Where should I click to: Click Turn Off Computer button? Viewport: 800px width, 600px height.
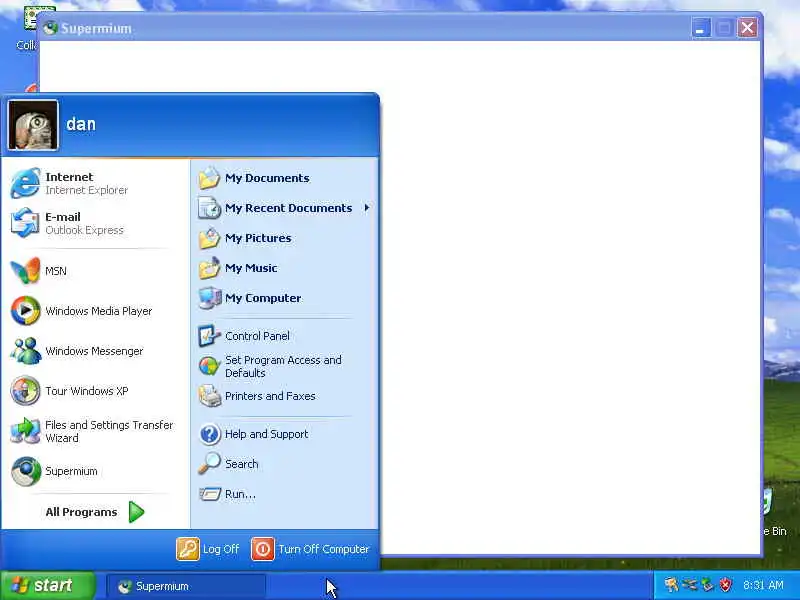click(310, 549)
